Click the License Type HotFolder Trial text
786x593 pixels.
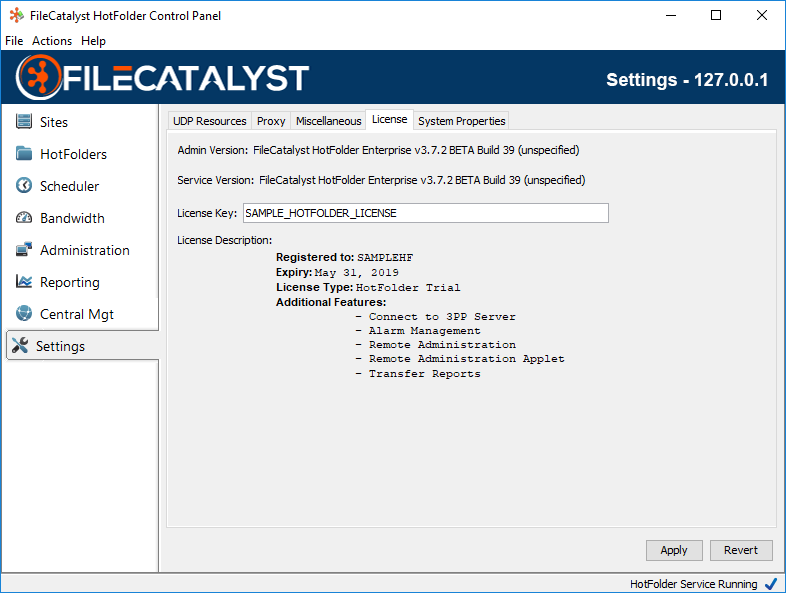coord(368,288)
